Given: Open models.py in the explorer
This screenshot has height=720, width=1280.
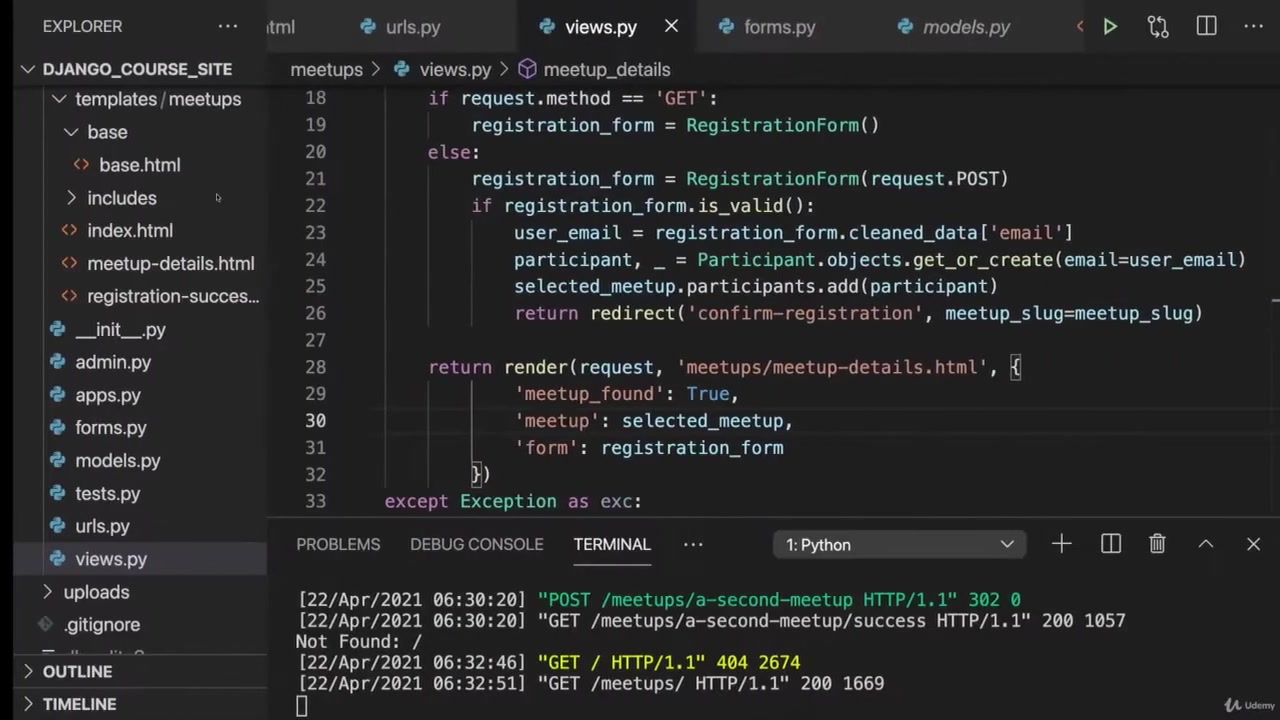Looking at the screenshot, I should pyautogui.click(x=117, y=461).
